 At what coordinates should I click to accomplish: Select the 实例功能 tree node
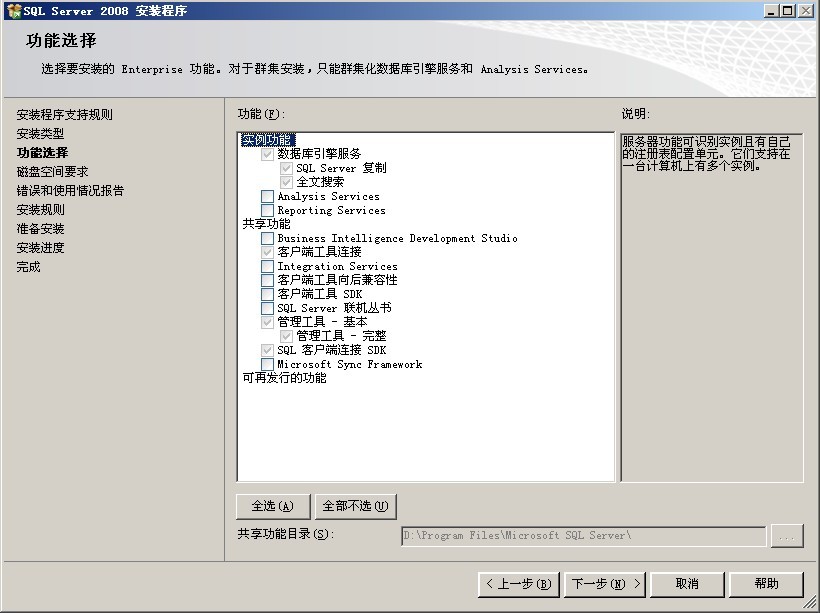tap(268, 140)
